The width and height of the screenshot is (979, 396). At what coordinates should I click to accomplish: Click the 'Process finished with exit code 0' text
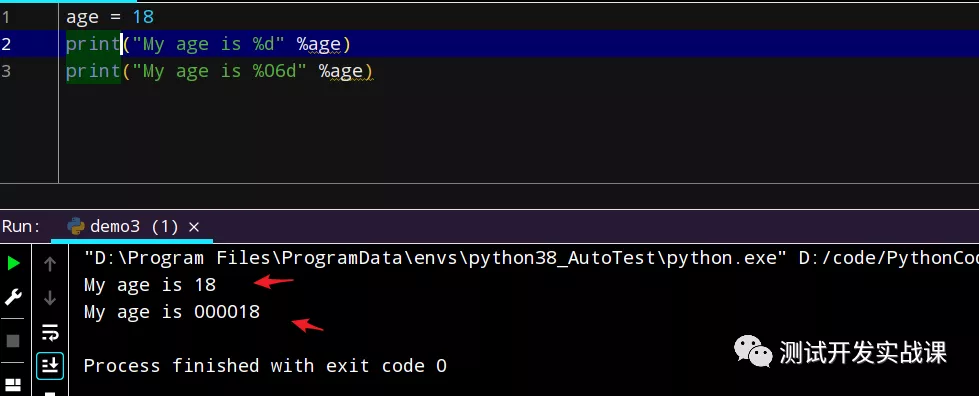coord(265,365)
